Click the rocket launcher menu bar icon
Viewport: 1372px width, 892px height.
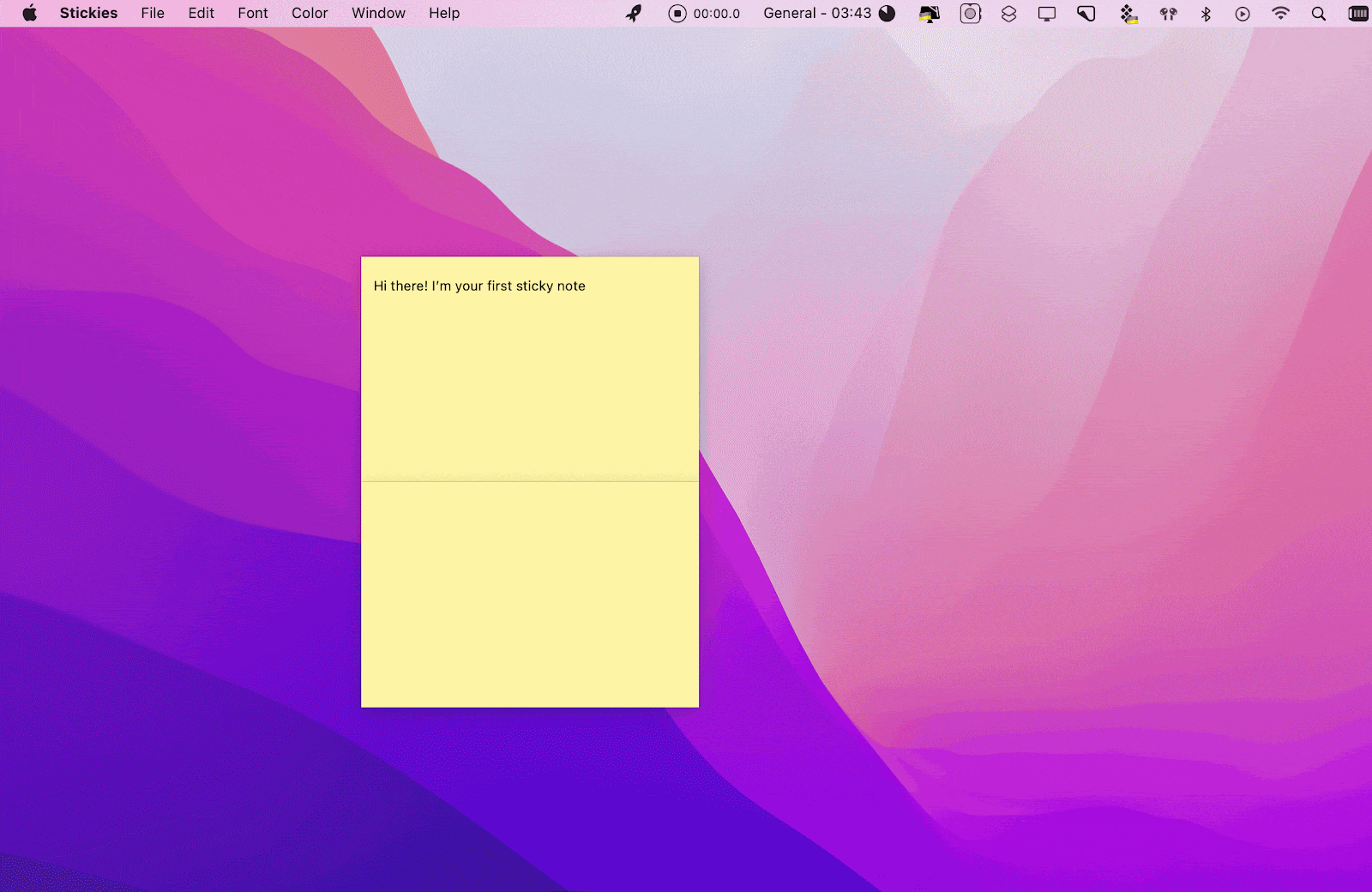point(632,13)
